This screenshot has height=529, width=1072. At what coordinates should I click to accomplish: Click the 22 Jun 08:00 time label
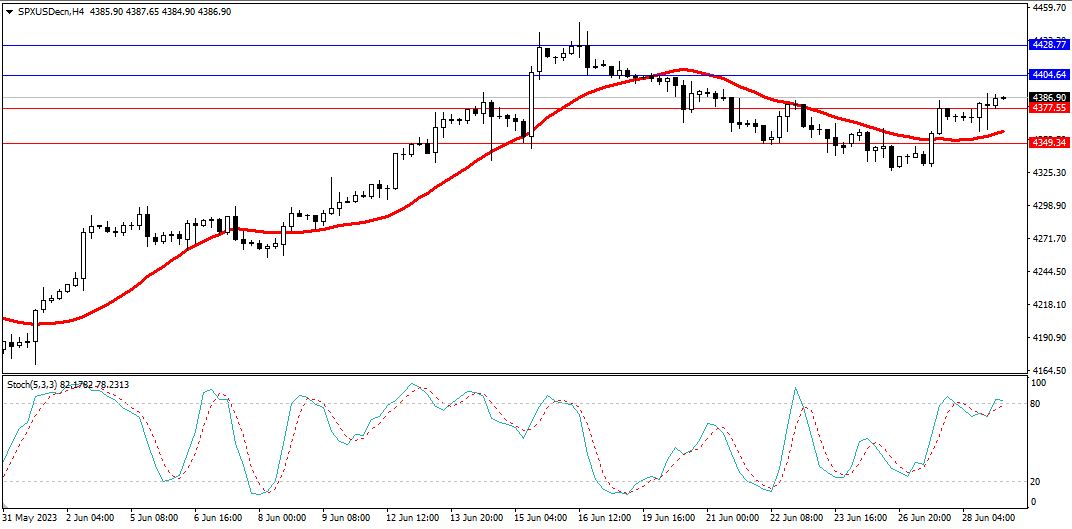[795, 518]
